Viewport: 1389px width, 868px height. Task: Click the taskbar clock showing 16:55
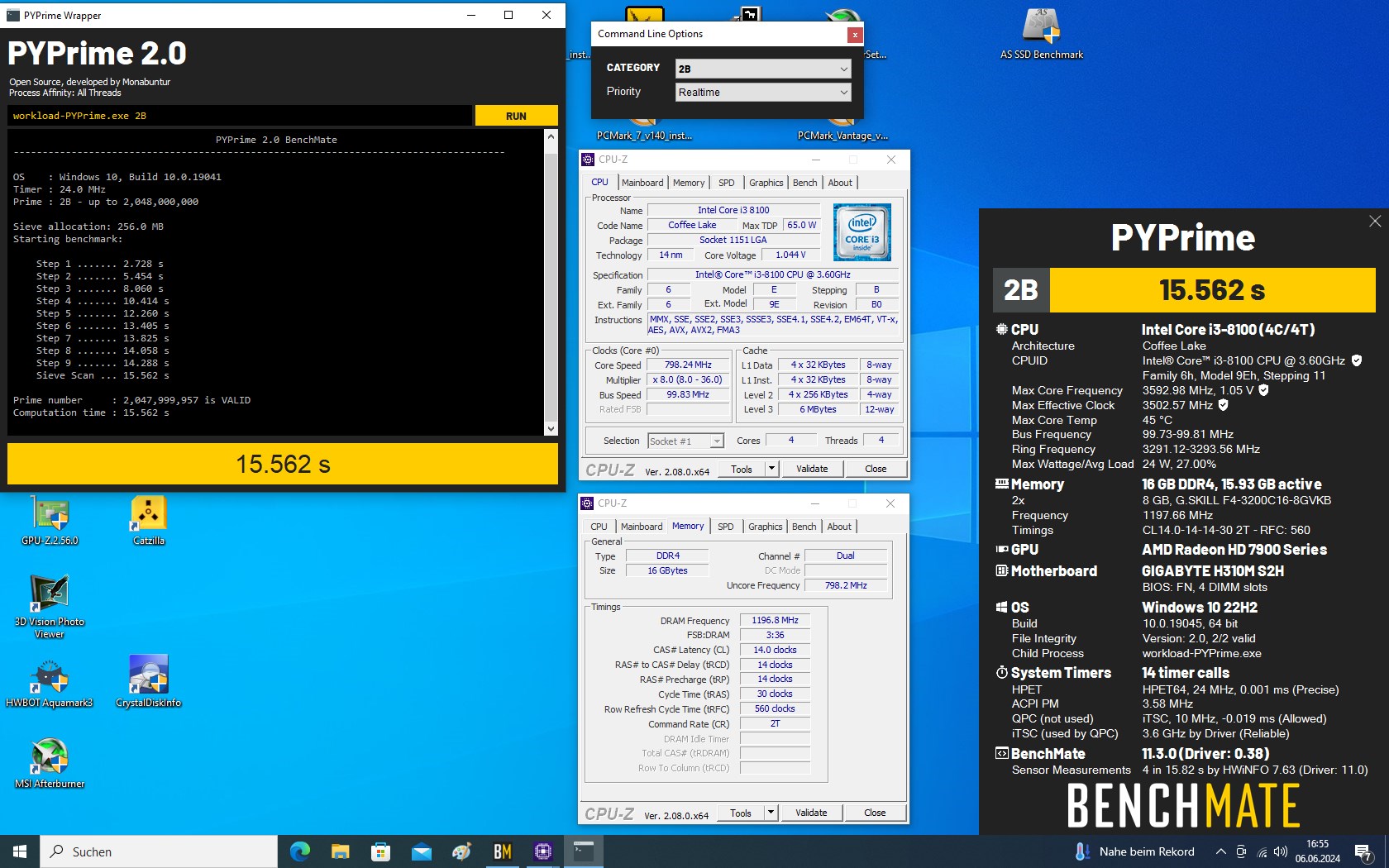tap(1318, 851)
